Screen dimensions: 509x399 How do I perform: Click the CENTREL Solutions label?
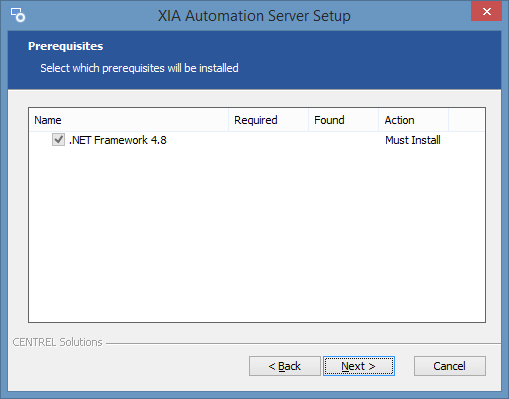[57, 342]
